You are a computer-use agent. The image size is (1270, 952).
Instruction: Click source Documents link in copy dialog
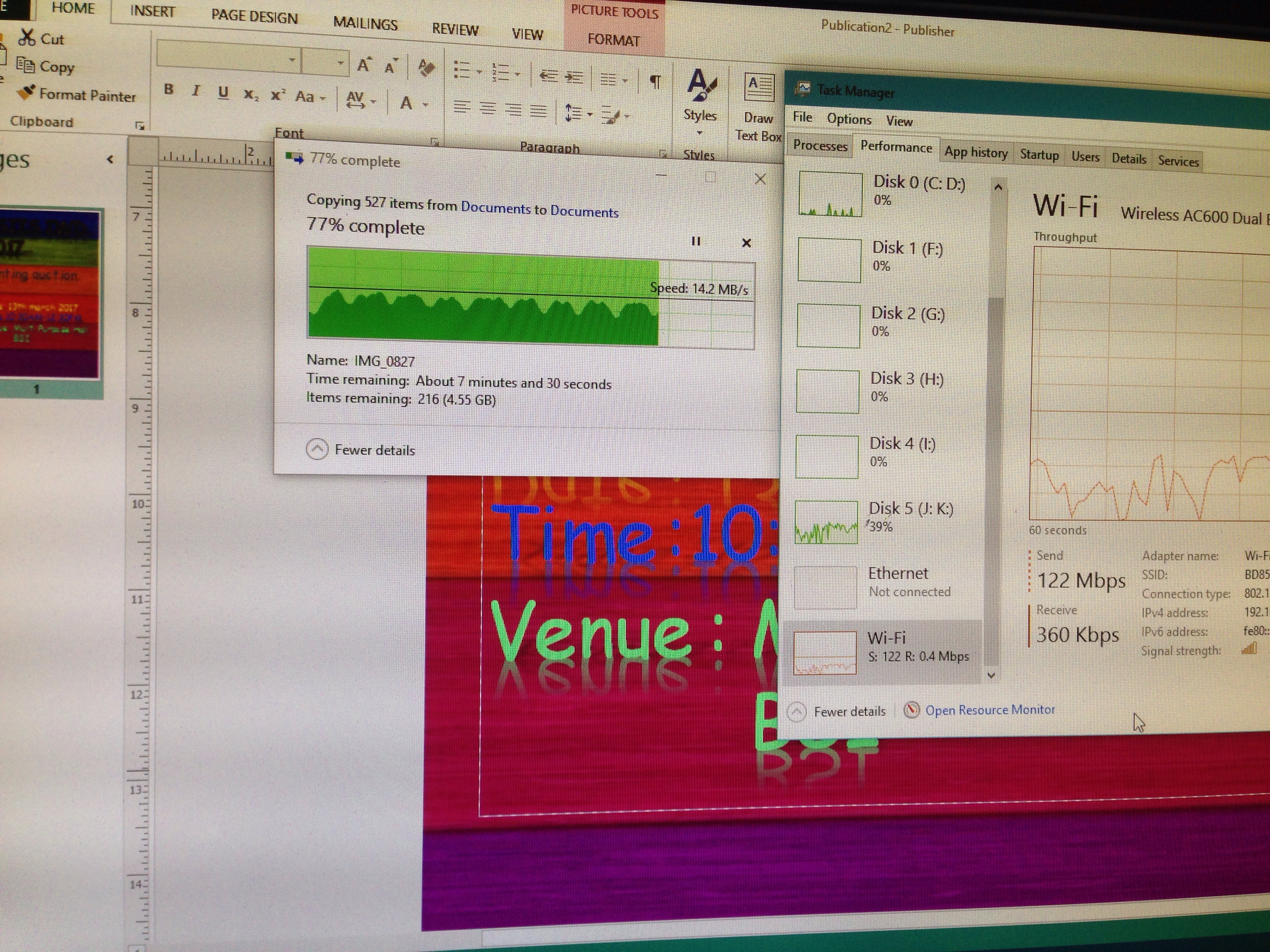coord(495,208)
